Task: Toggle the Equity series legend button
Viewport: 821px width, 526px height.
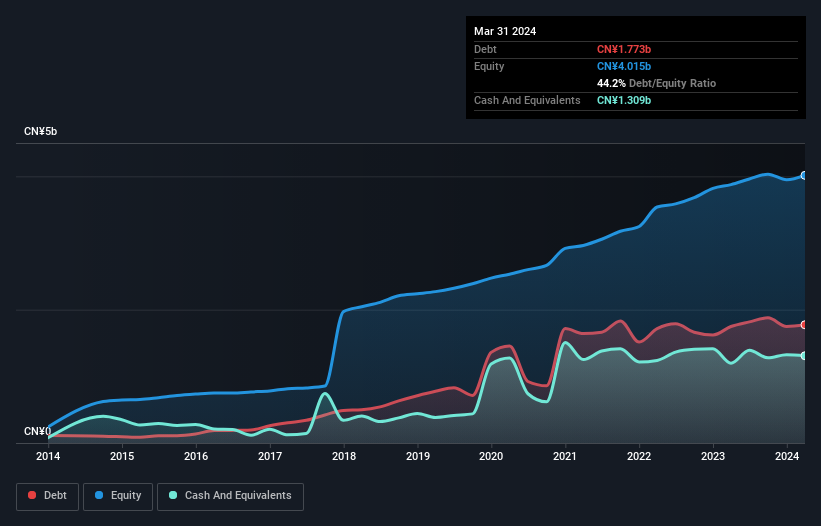Action: (x=118, y=496)
